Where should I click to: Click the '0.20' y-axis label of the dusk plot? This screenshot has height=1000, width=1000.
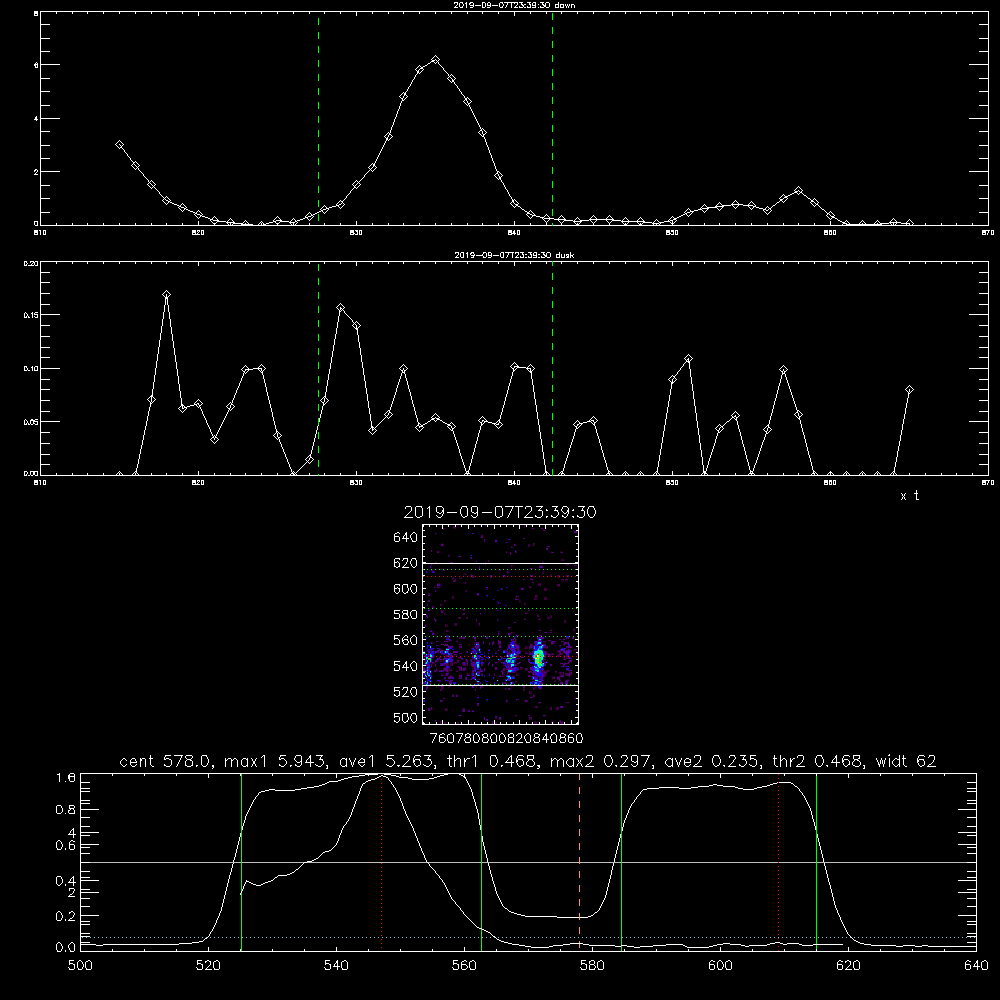pos(31,263)
